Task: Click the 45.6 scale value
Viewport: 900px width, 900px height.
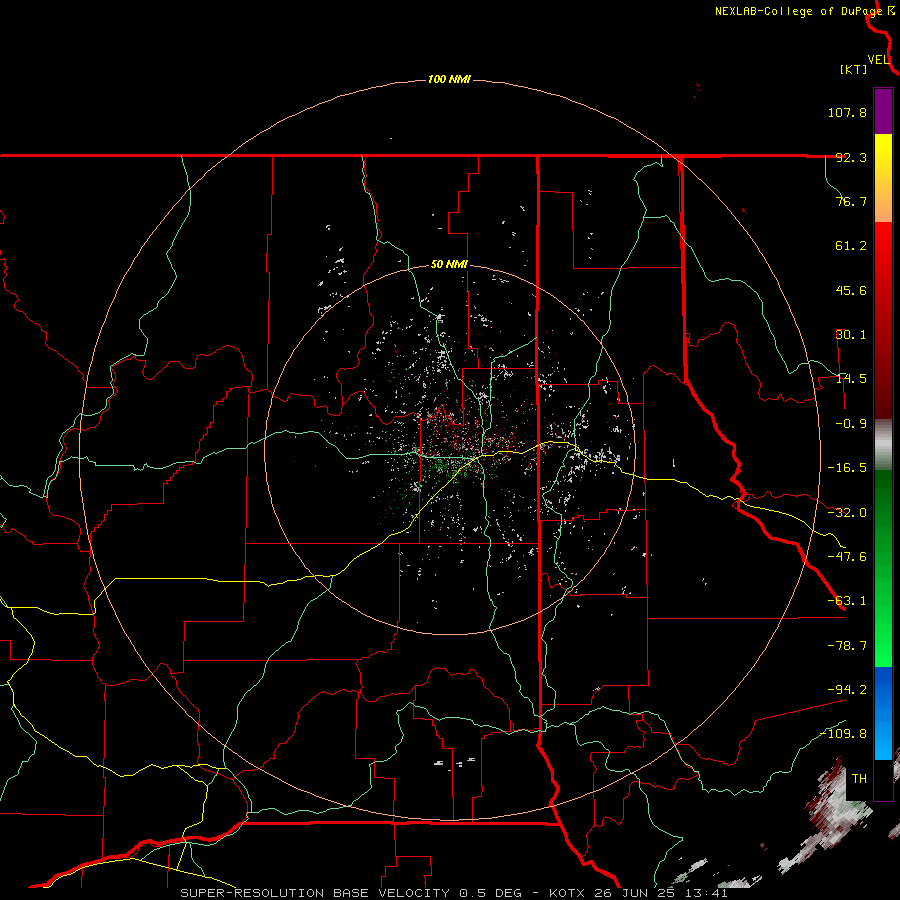Action: pos(851,290)
